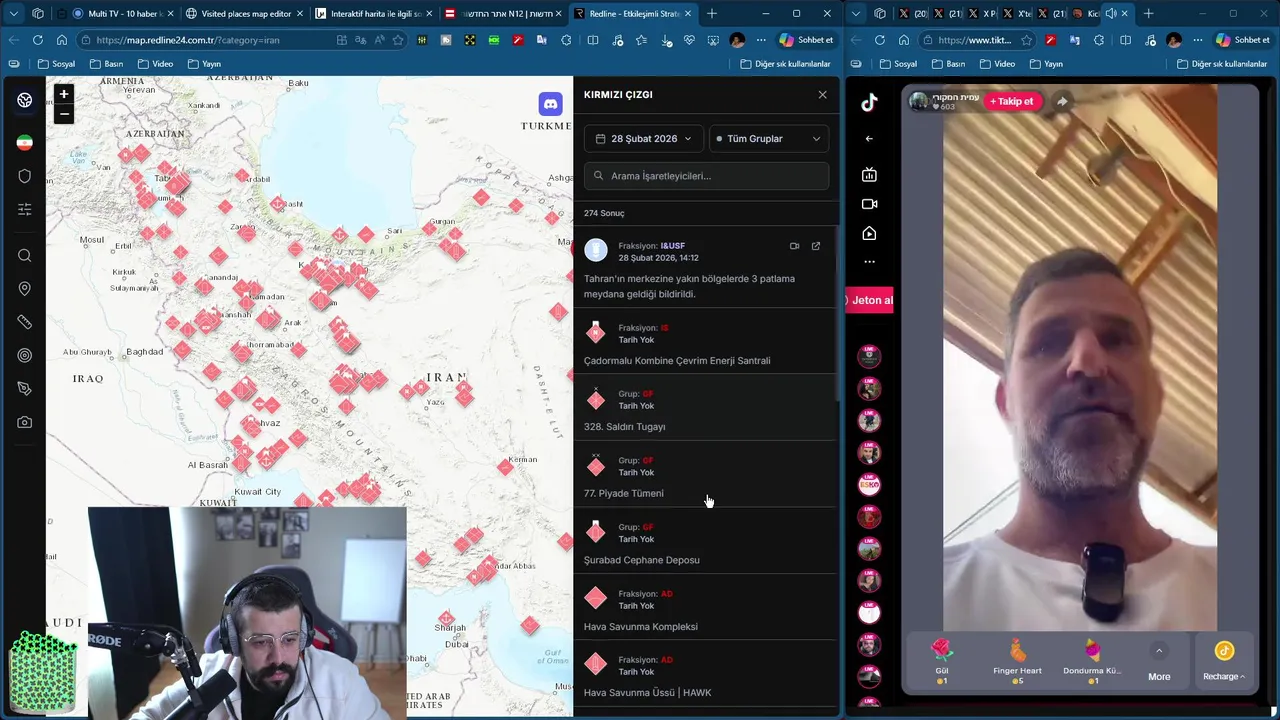
Task: Open a new tab in left browser
Action: coord(712,14)
